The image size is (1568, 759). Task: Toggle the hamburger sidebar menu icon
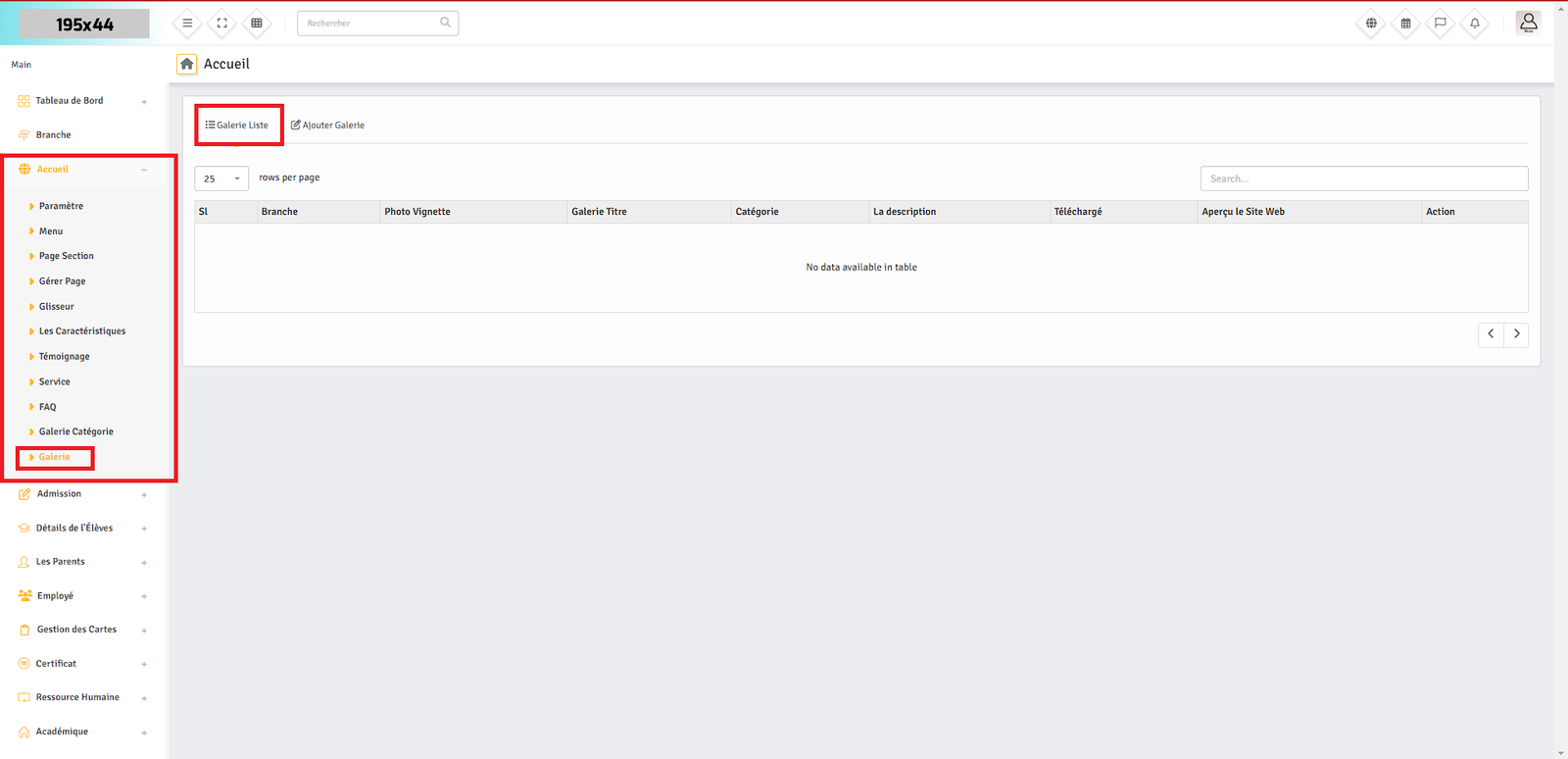pyautogui.click(x=187, y=24)
